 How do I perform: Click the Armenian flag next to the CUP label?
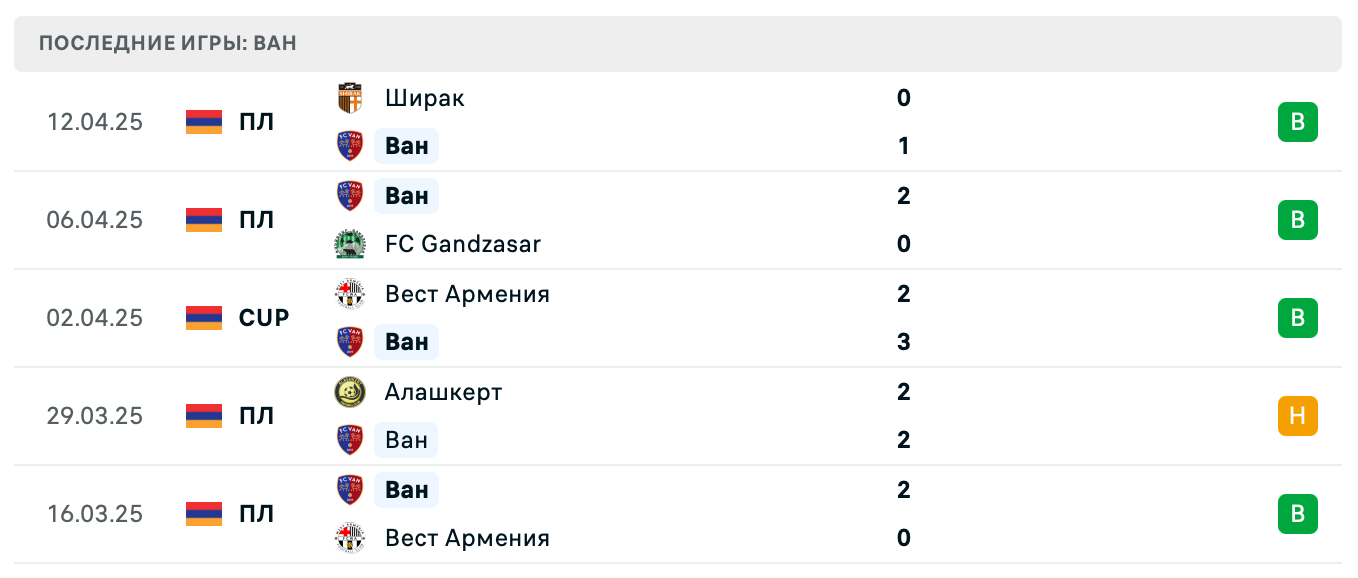pos(203,318)
